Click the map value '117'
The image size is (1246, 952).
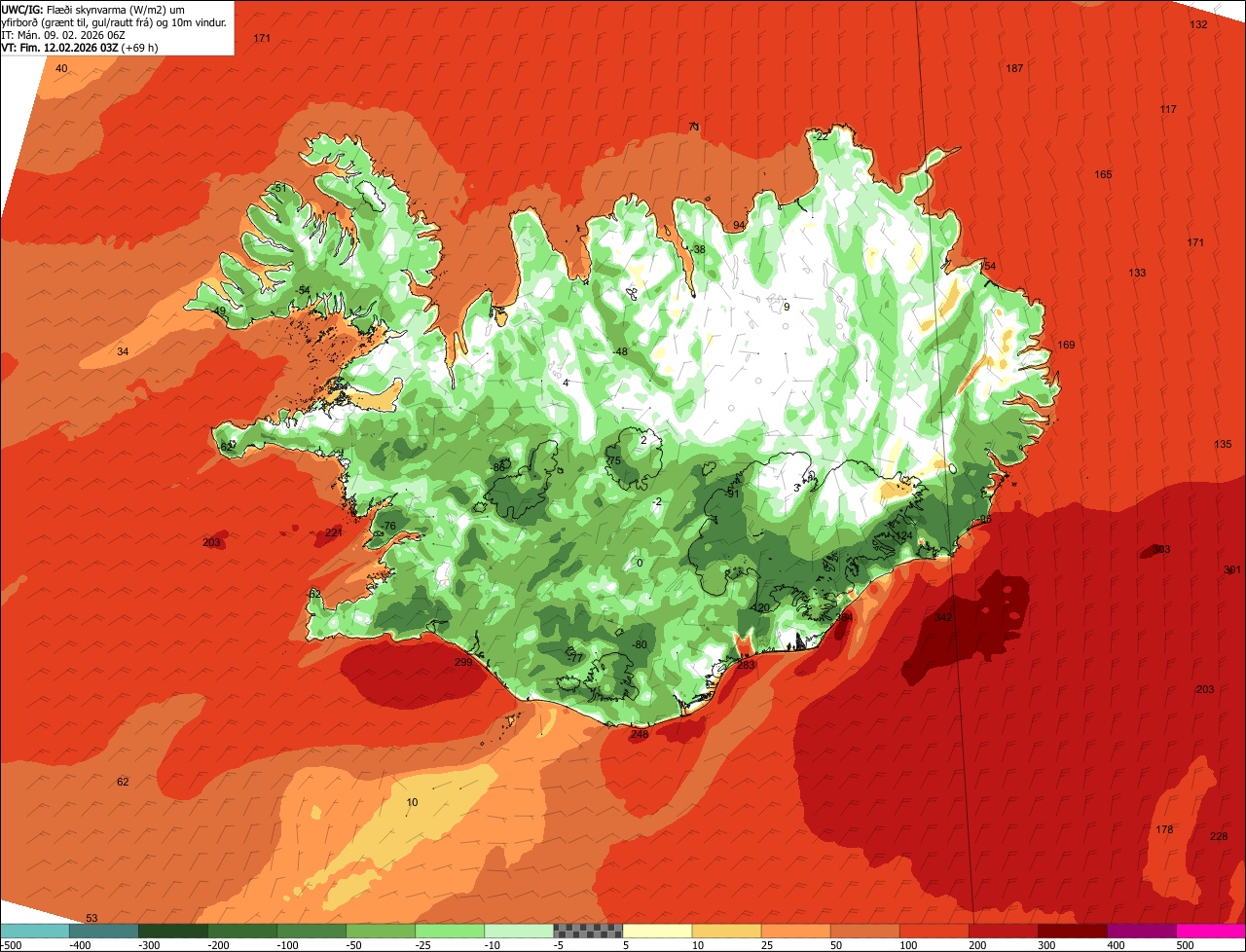pos(1168,109)
